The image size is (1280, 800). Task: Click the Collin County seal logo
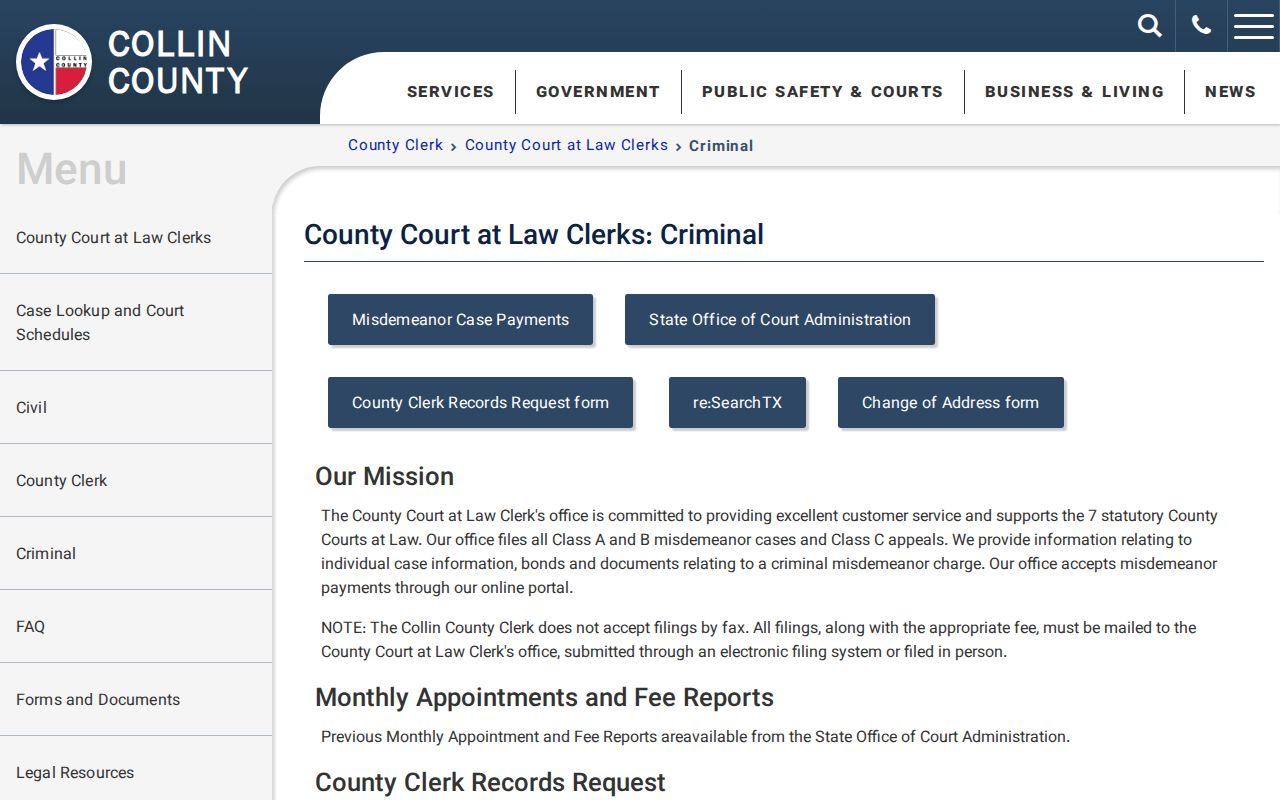pyautogui.click(x=54, y=62)
